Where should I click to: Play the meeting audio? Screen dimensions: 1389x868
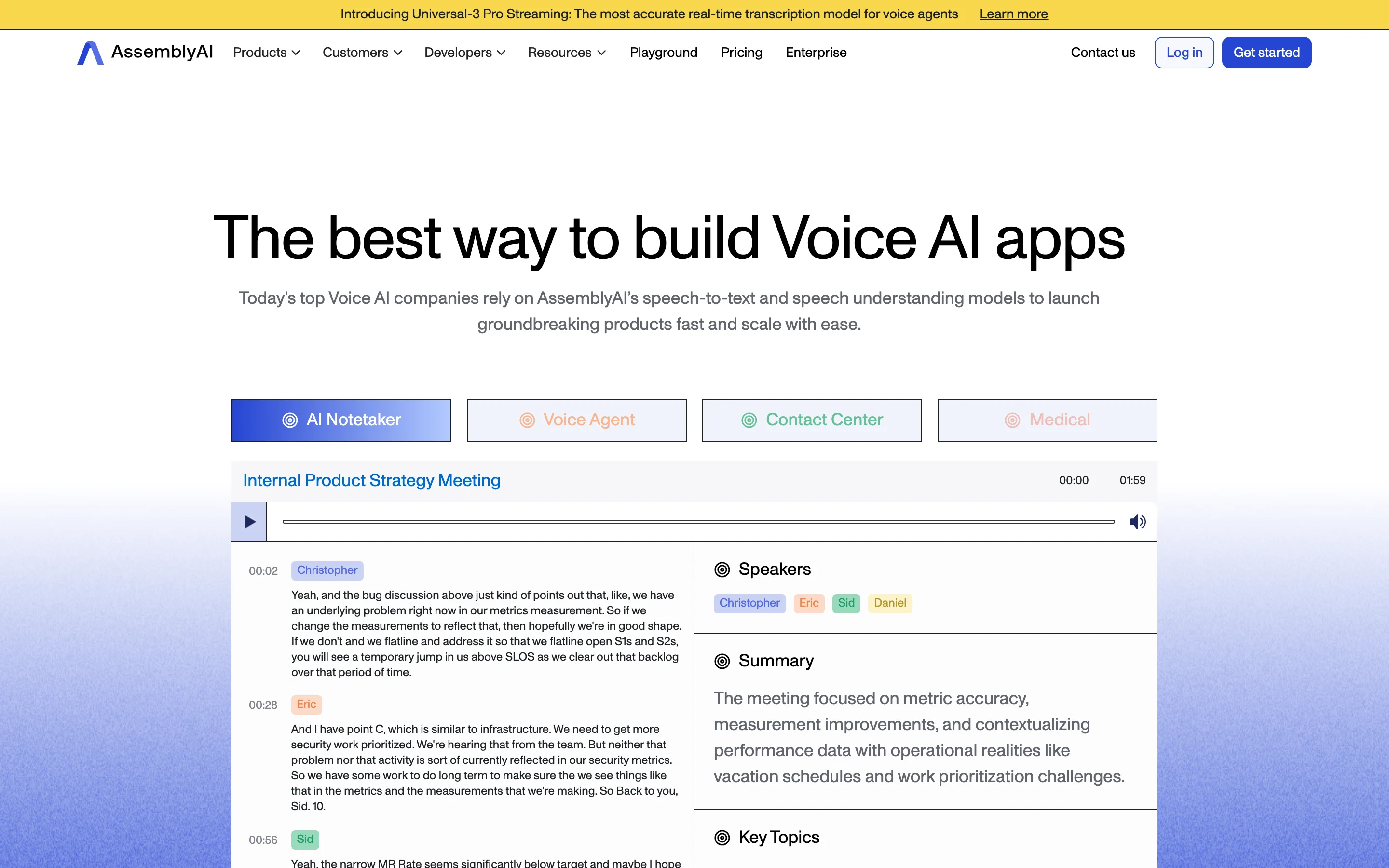coord(249,522)
